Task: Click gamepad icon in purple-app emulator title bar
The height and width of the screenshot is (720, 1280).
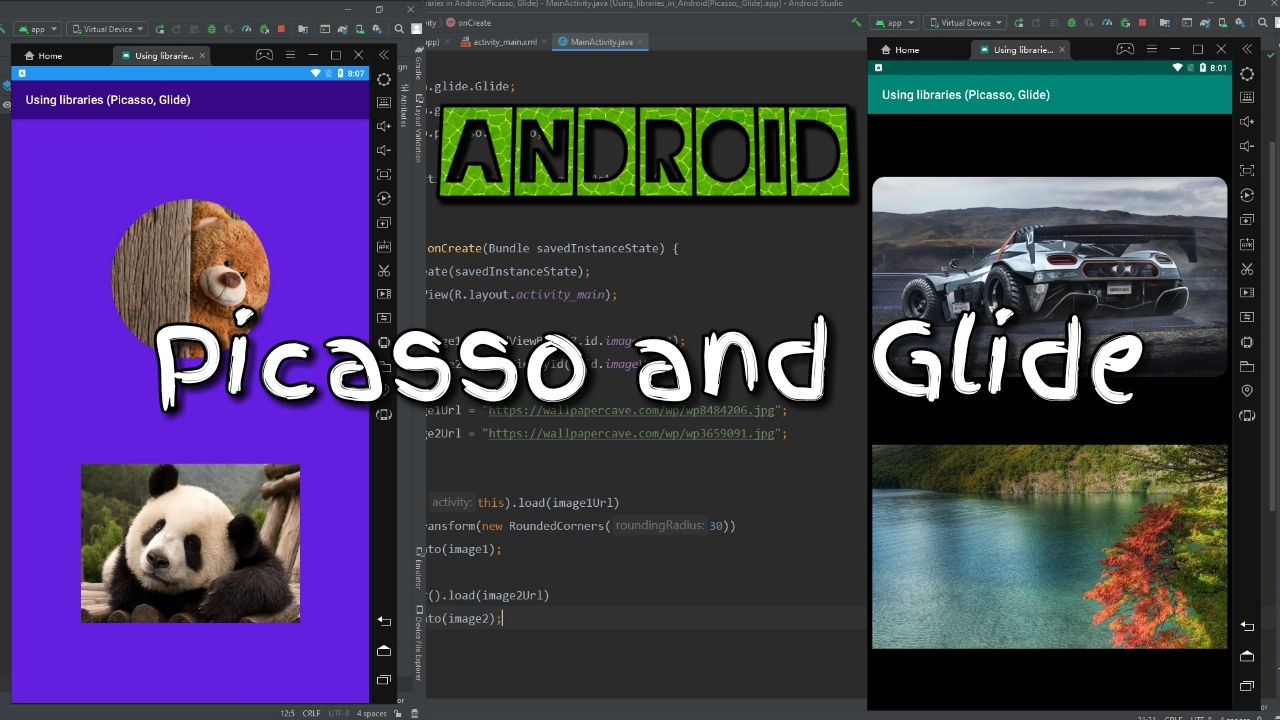Action: coord(264,55)
